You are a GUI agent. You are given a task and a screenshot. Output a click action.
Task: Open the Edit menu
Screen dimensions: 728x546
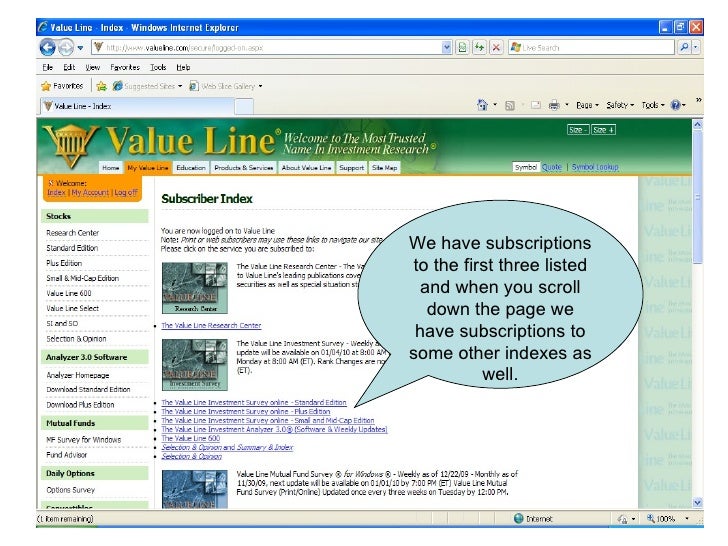pyautogui.click(x=69, y=67)
